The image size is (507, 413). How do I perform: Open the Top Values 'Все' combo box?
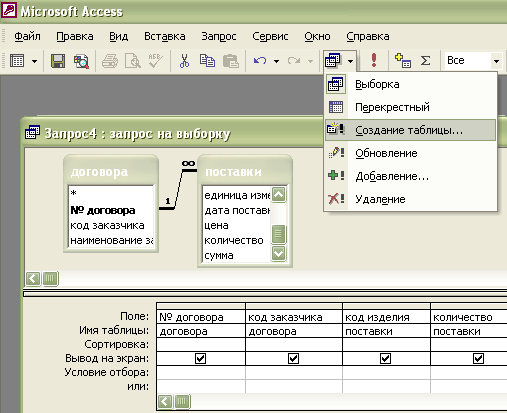[x=473, y=61]
